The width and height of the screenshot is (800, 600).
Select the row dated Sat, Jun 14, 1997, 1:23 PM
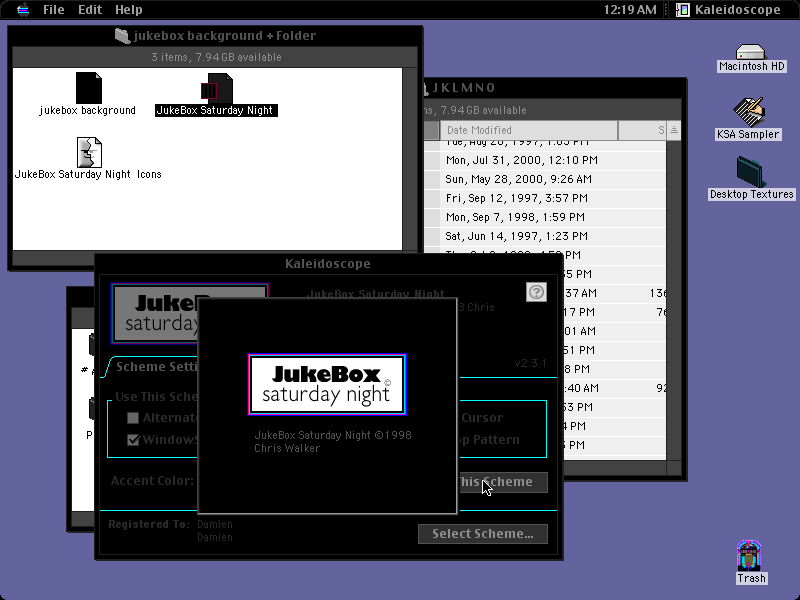point(545,236)
